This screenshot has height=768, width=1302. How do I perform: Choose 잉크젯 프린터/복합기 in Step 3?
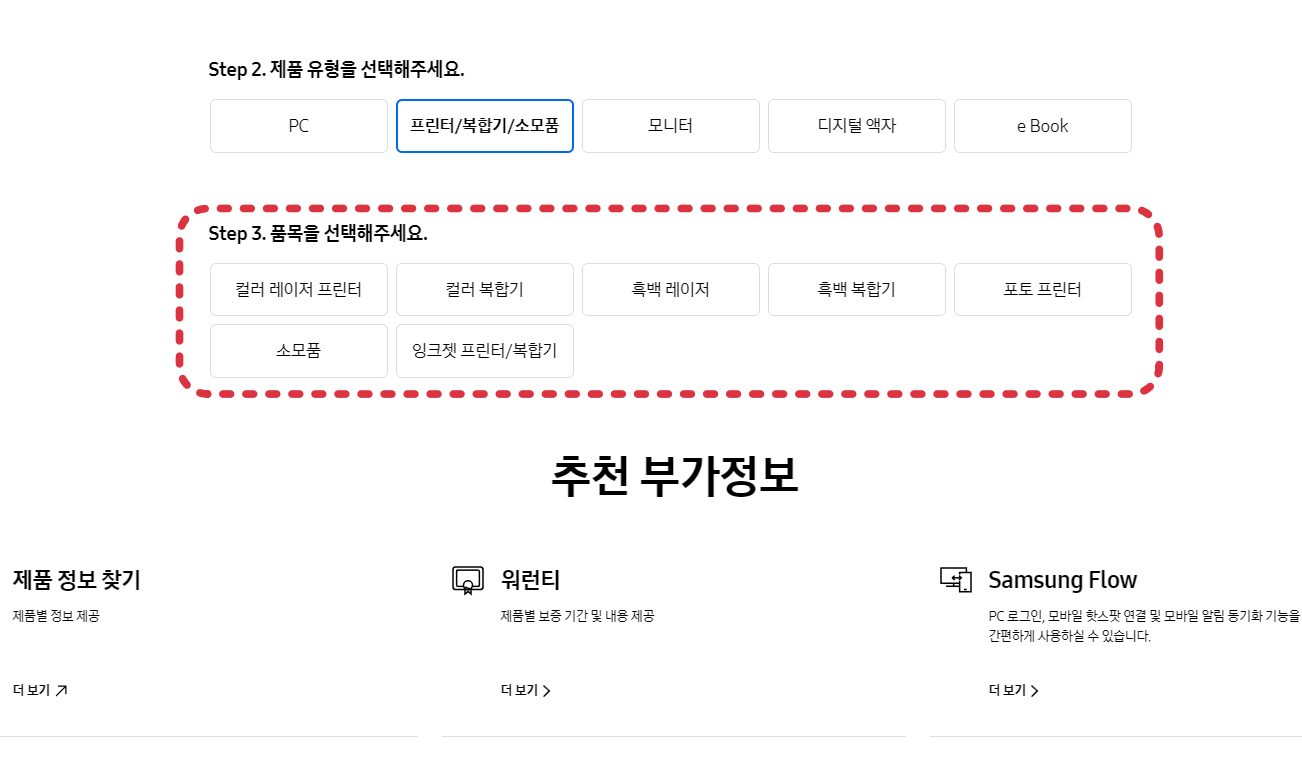[484, 350]
